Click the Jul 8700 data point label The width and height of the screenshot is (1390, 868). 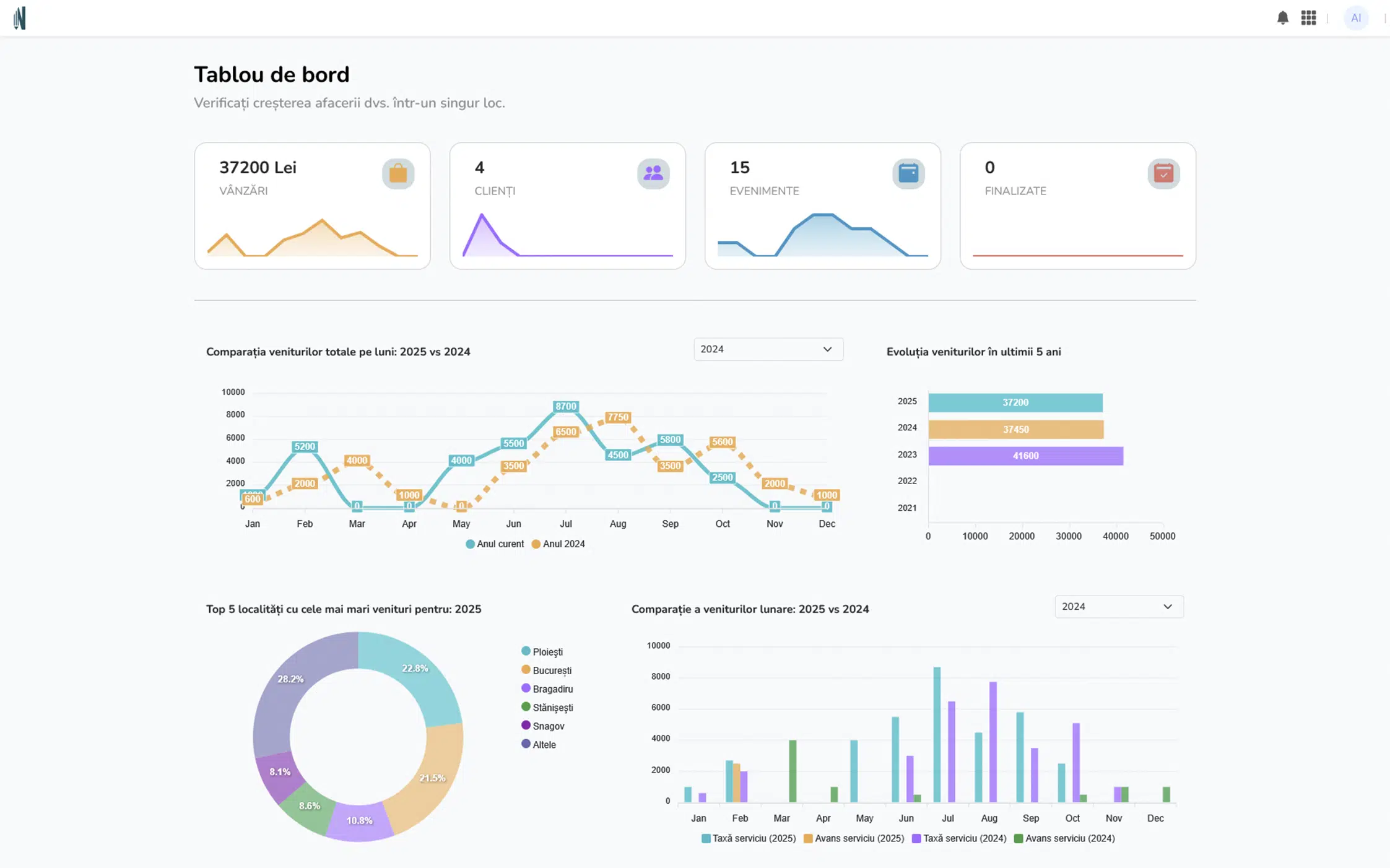click(x=565, y=407)
